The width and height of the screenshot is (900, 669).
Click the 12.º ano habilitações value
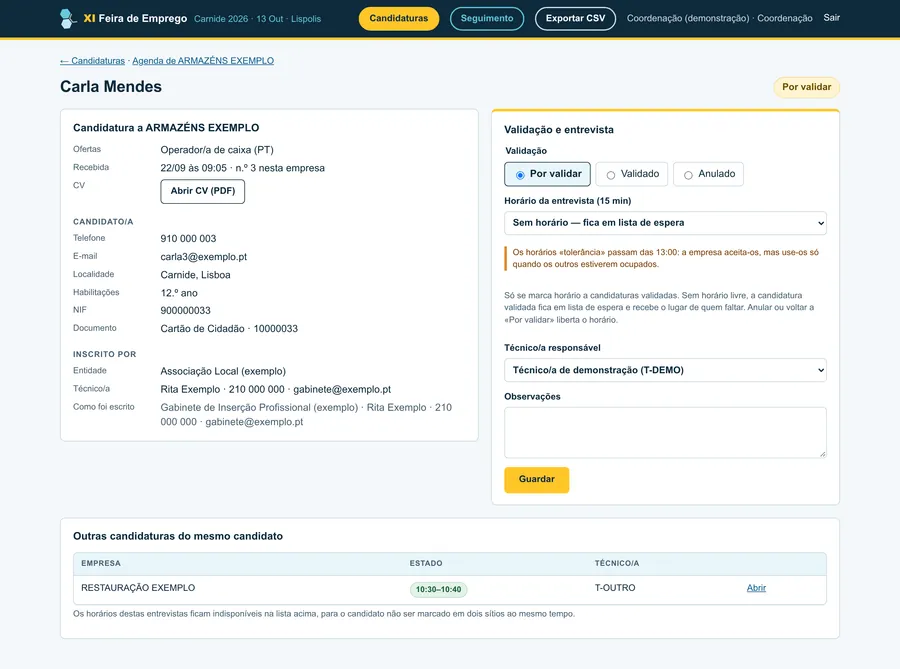[x=179, y=293]
